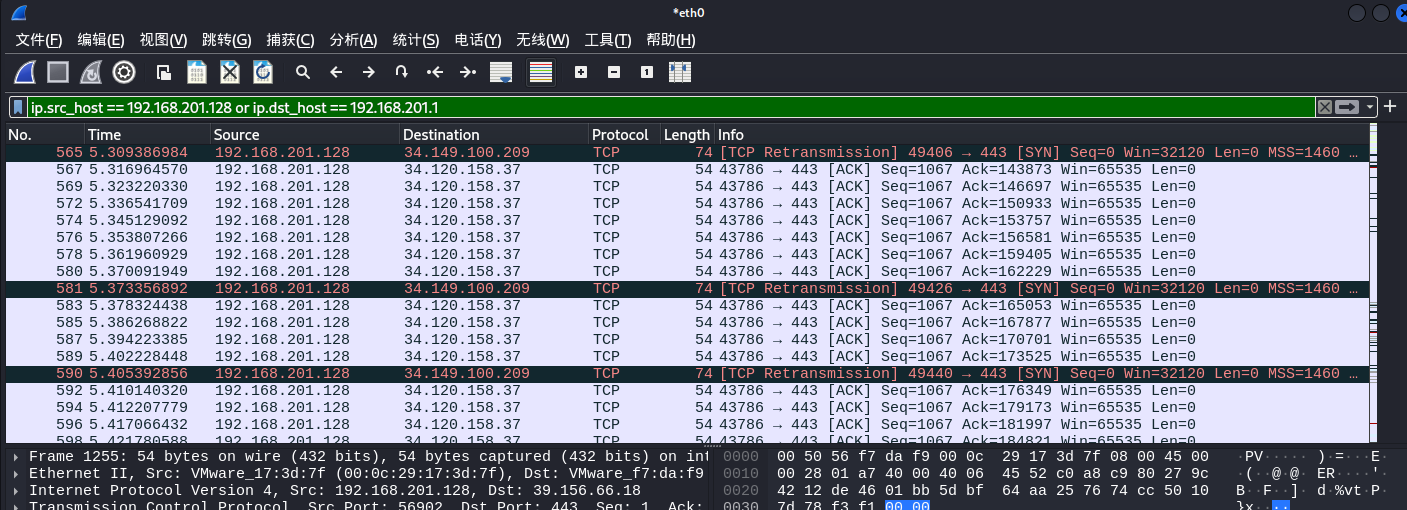Viewport: 1407px width, 510px height.
Task: Click the filter bookmark icon
Action: 19,107
